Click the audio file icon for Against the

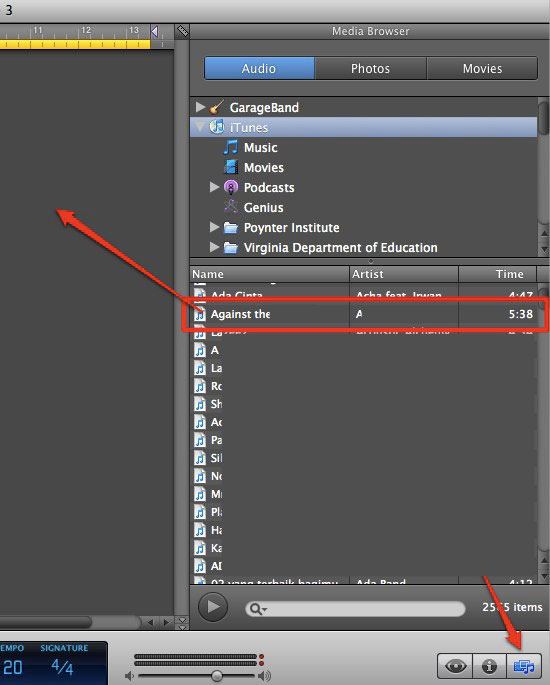[x=200, y=314]
